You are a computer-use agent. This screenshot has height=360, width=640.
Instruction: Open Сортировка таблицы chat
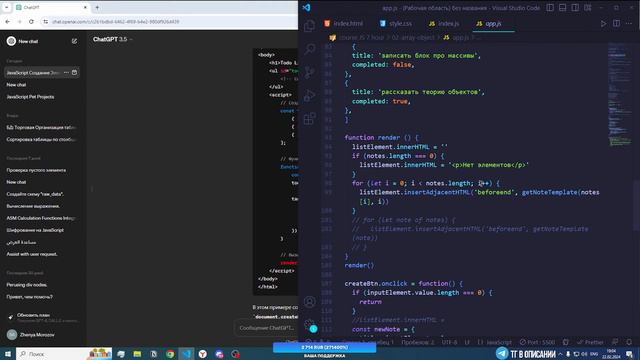click(41, 140)
